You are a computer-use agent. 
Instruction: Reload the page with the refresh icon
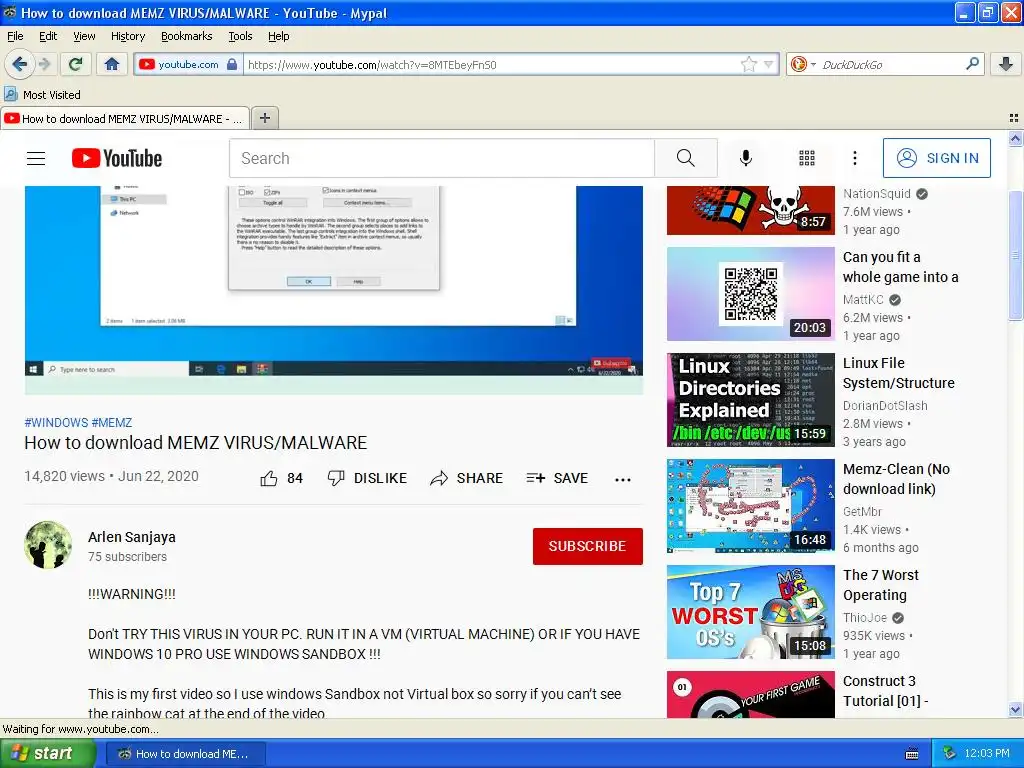76,64
